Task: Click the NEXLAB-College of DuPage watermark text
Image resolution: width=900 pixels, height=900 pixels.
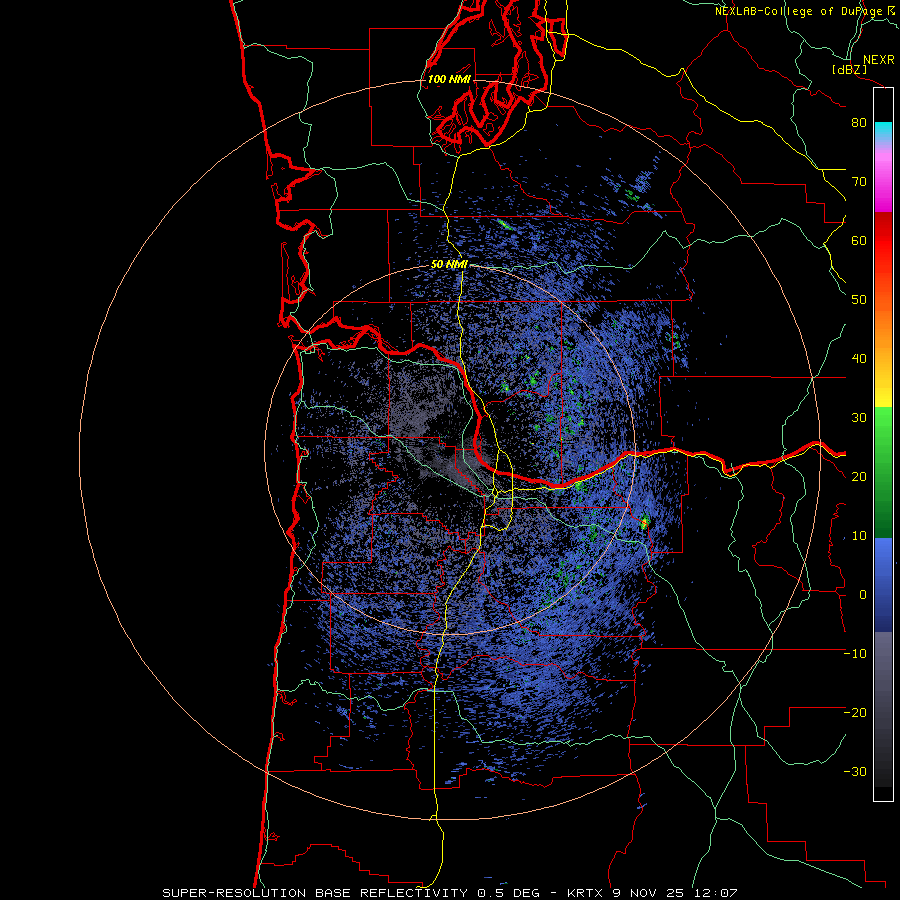Action: click(x=799, y=11)
